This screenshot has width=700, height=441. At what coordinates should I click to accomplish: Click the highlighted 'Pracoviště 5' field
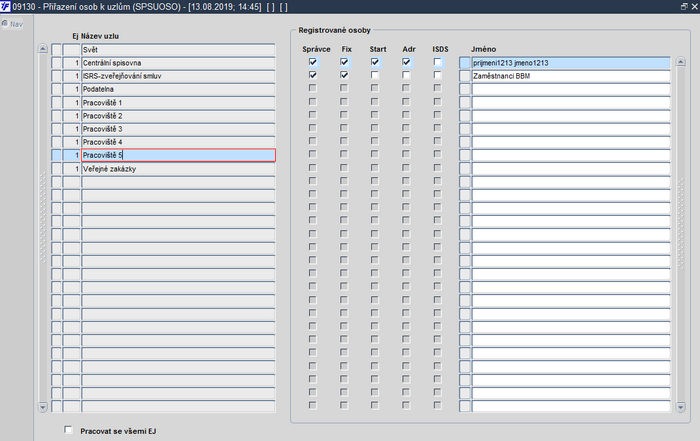tap(178, 155)
